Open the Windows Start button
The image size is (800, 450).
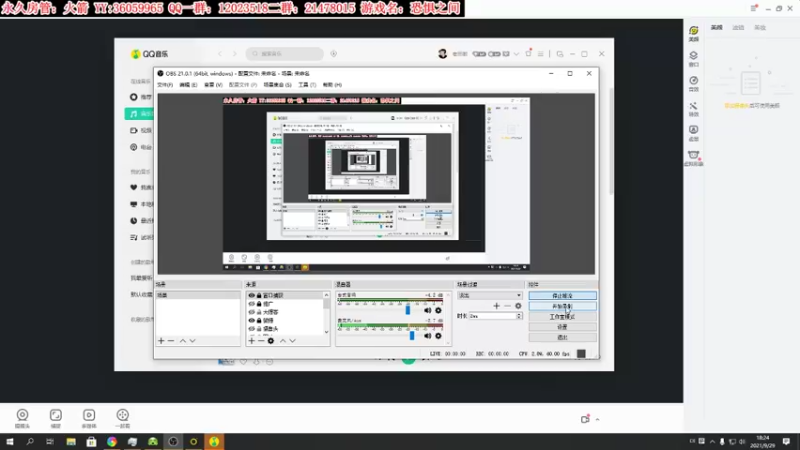pos(10,441)
